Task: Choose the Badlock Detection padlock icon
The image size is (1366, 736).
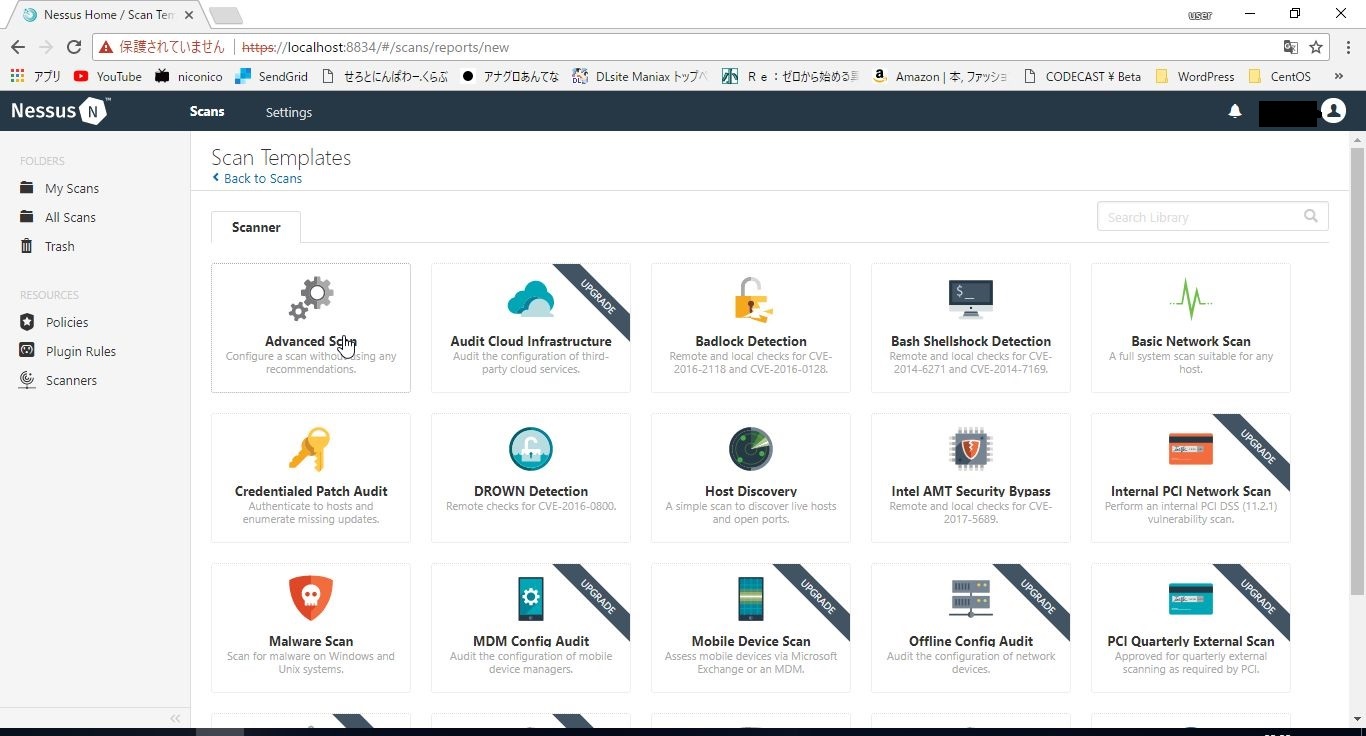Action: click(x=751, y=299)
